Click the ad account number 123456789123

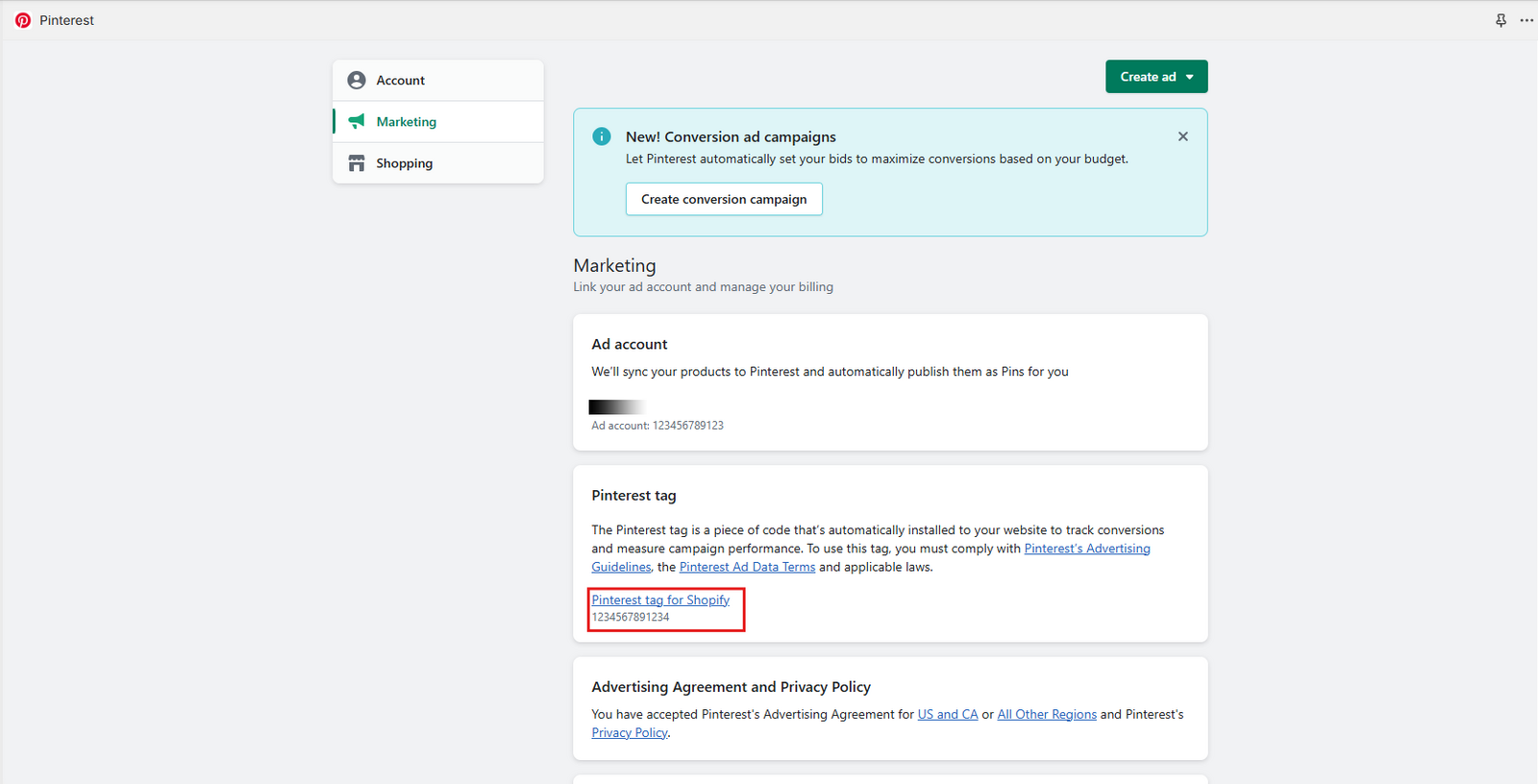coord(687,426)
